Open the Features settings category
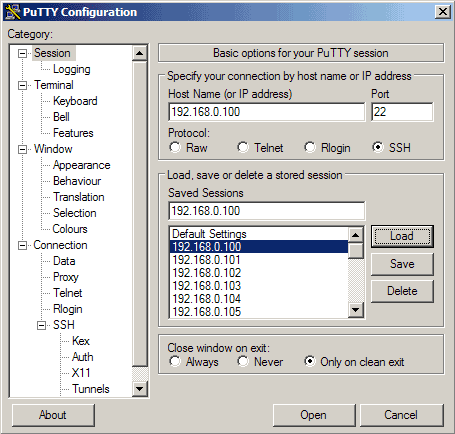The height and width of the screenshot is (434, 455). pyautogui.click(x=73, y=133)
